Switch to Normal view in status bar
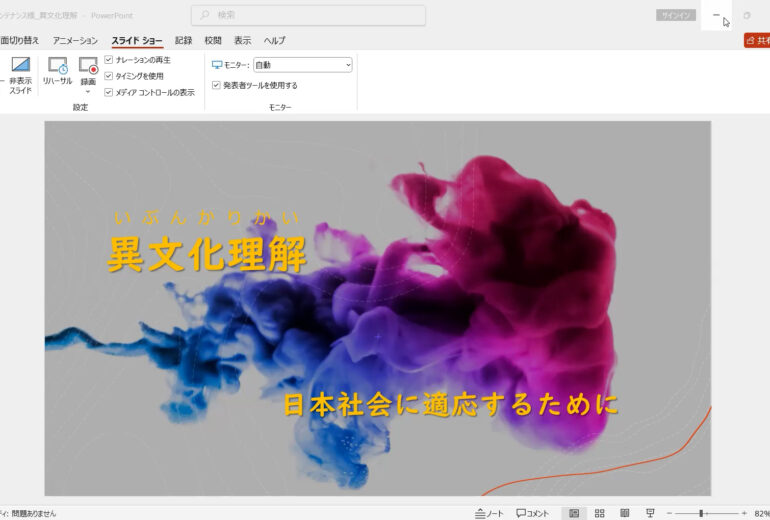The height and width of the screenshot is (520, 770). coord(573,513)
